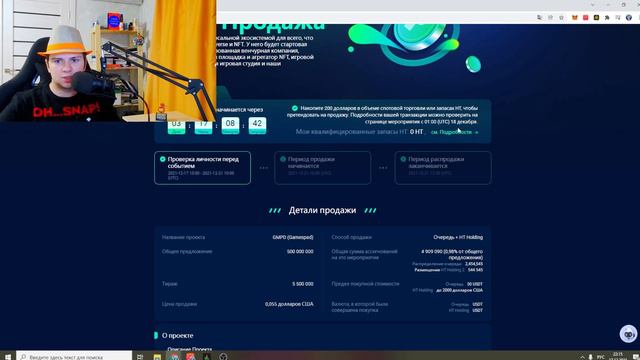Click the '0,055 долларов США' sale price
This screenshot has width=640, height=360.
click(289, 304)
